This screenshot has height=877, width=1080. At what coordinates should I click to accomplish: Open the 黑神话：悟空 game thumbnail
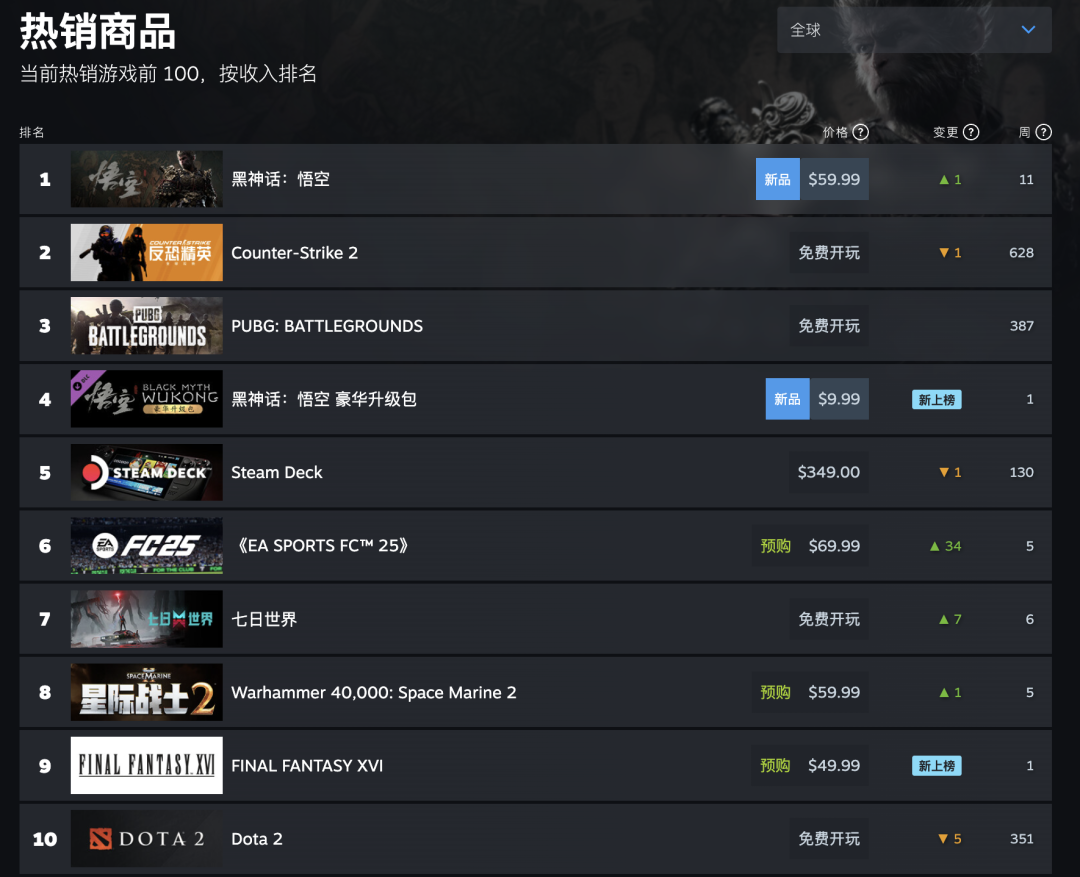point(147,179)
